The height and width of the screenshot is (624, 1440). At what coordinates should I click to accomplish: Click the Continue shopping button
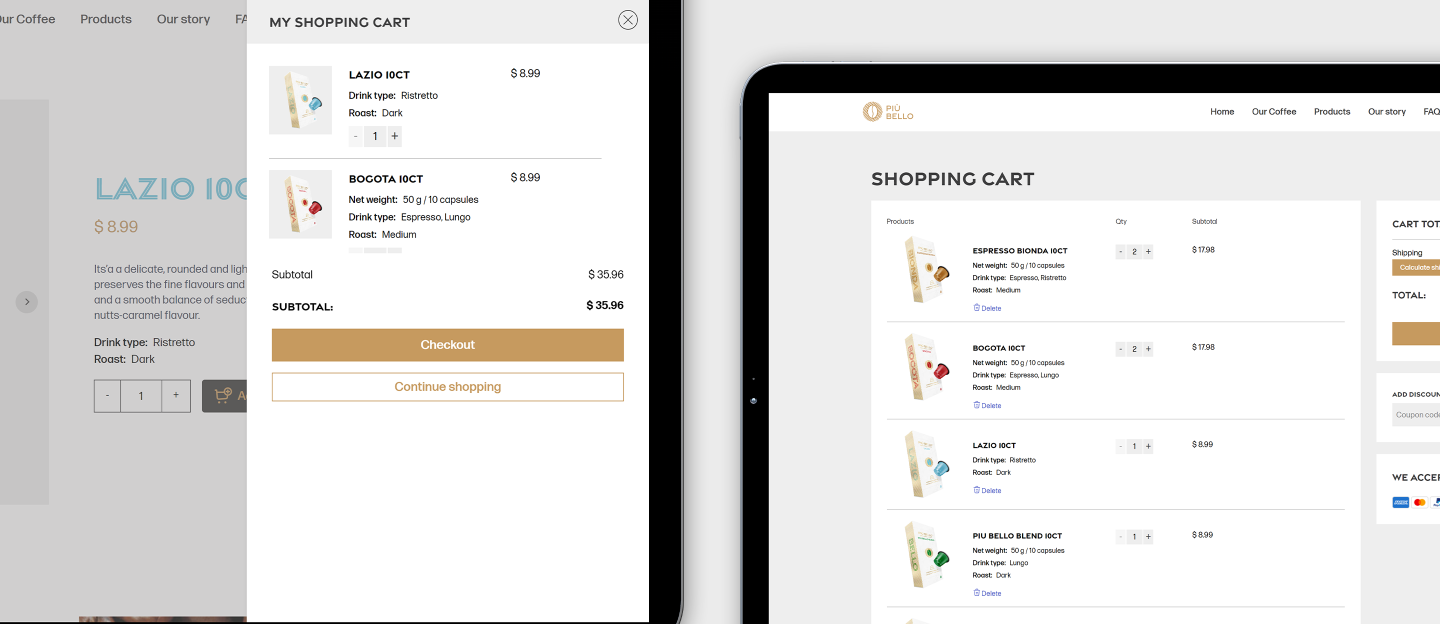tap(448, 387)
